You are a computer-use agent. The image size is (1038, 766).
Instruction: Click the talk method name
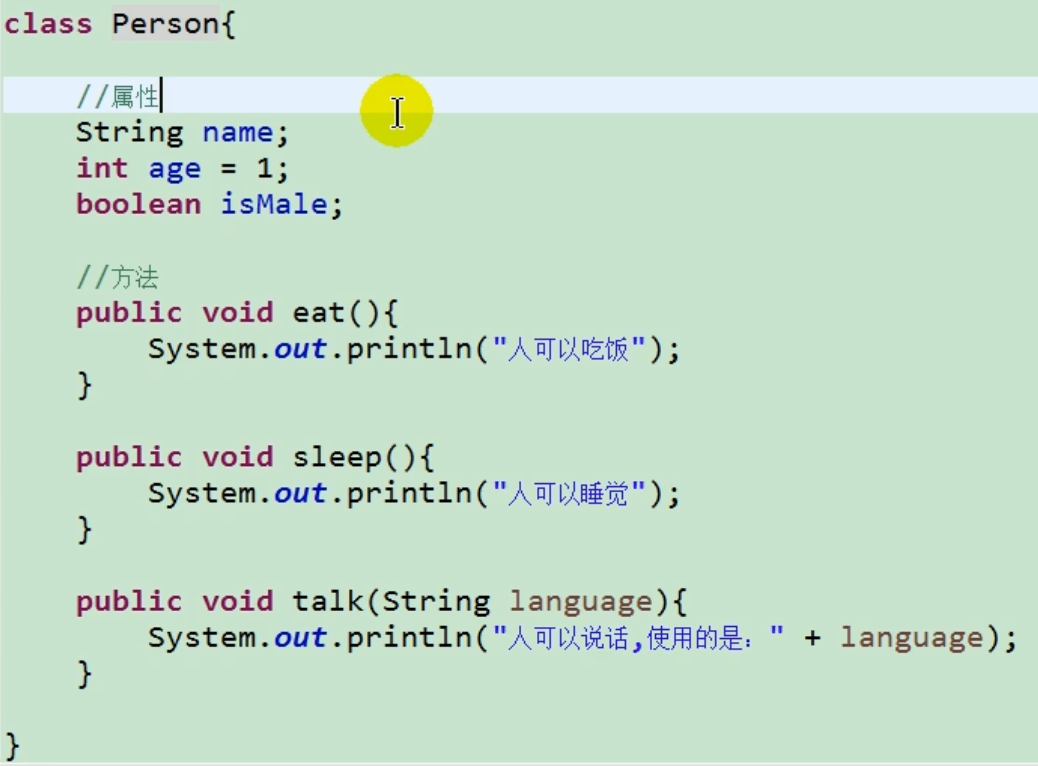pos(328,601)
